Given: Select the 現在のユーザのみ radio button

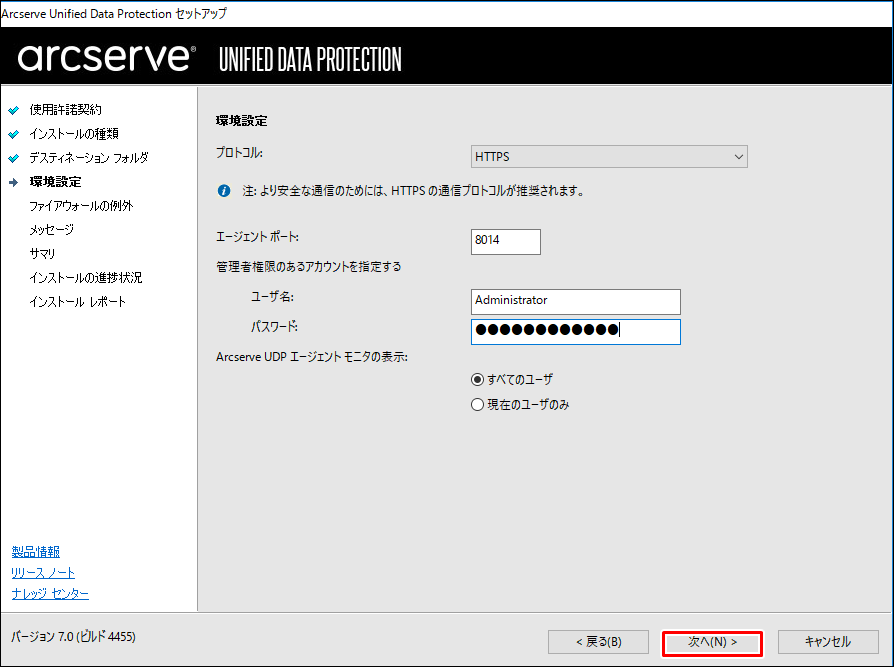Looking at the screenshot, I should pyautogui.click(x=477, y=405).
